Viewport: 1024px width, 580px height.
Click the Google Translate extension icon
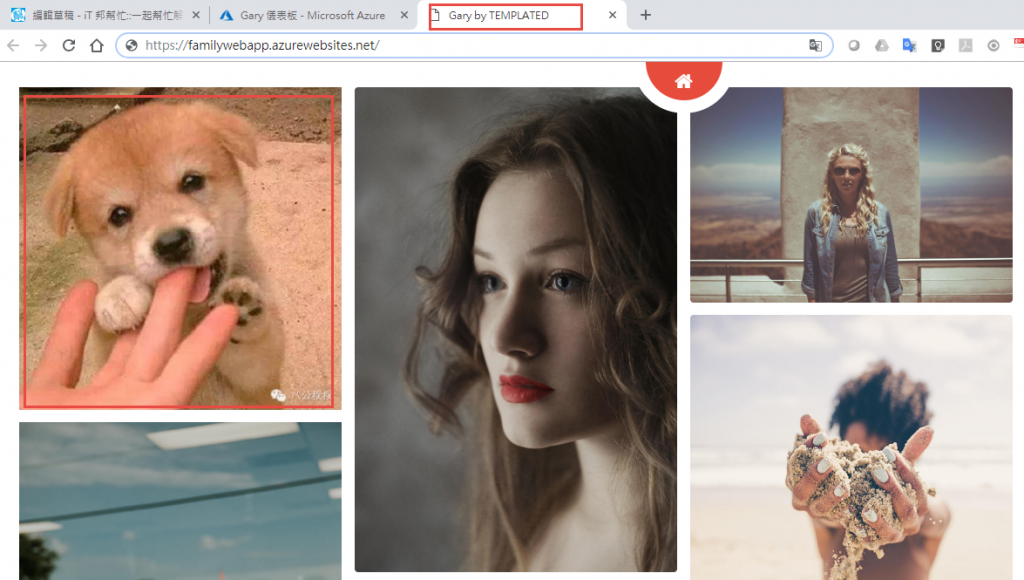point(910,45)
